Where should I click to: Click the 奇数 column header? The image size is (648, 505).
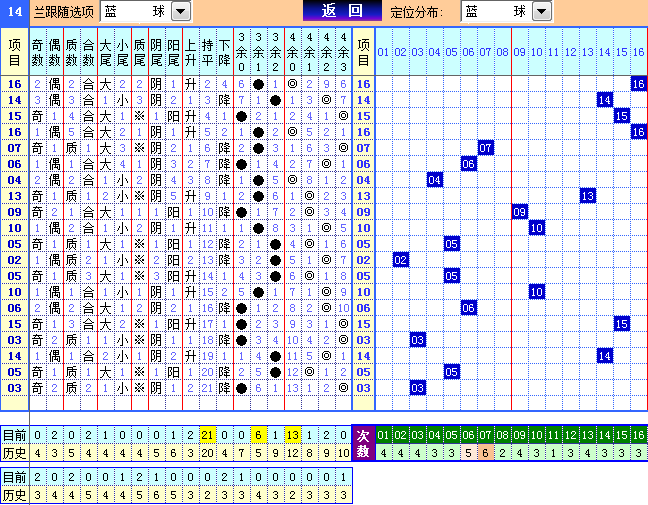coord(38,52)
